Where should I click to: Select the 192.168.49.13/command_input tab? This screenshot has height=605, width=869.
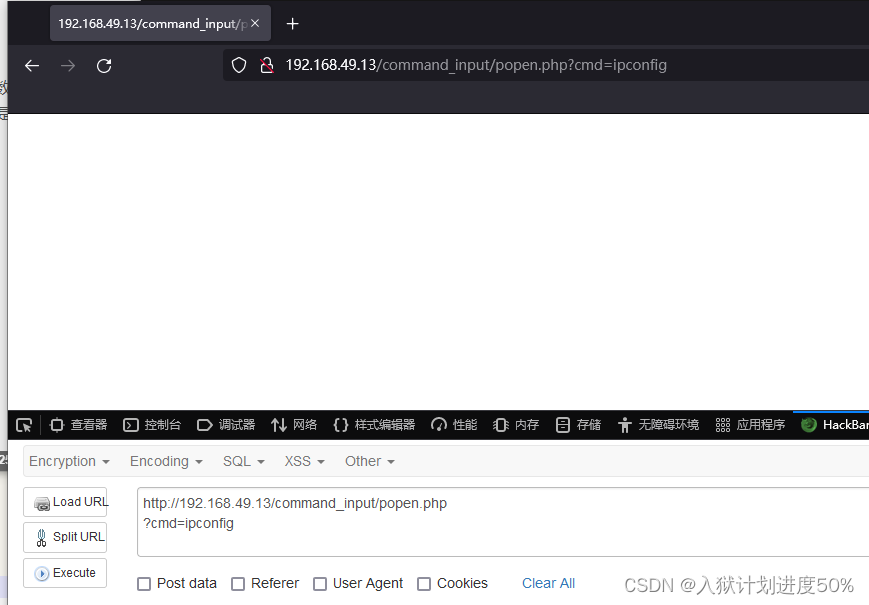click(x=160, y=23)
